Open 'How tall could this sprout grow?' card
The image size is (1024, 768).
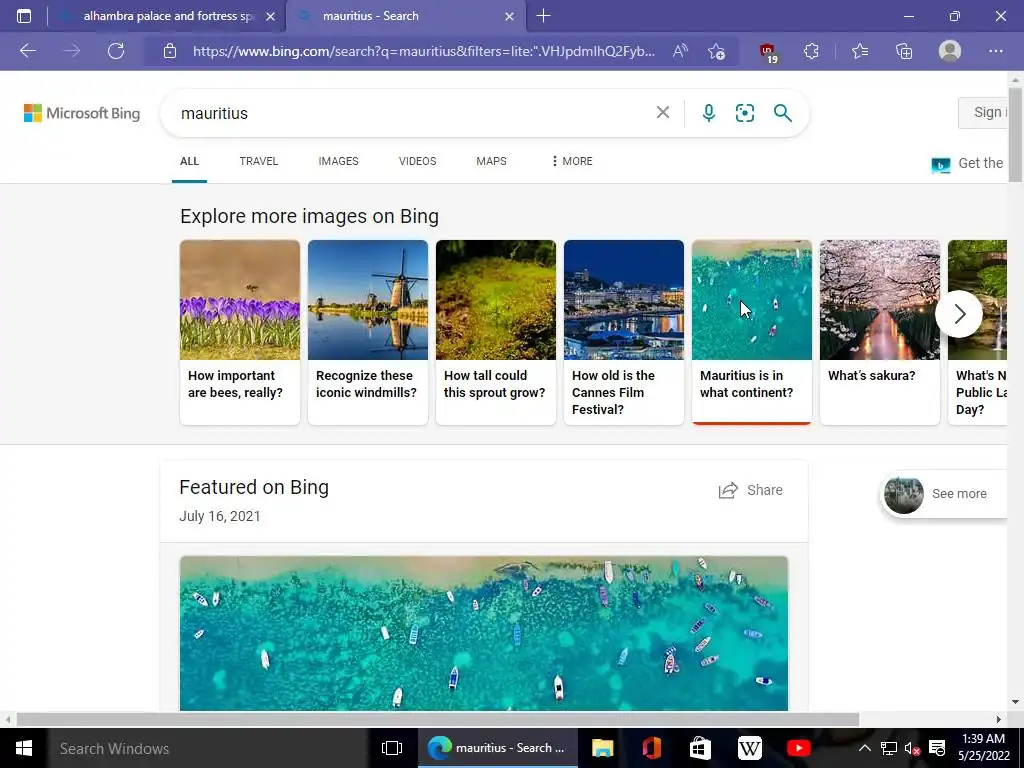(x=496, y=332)
